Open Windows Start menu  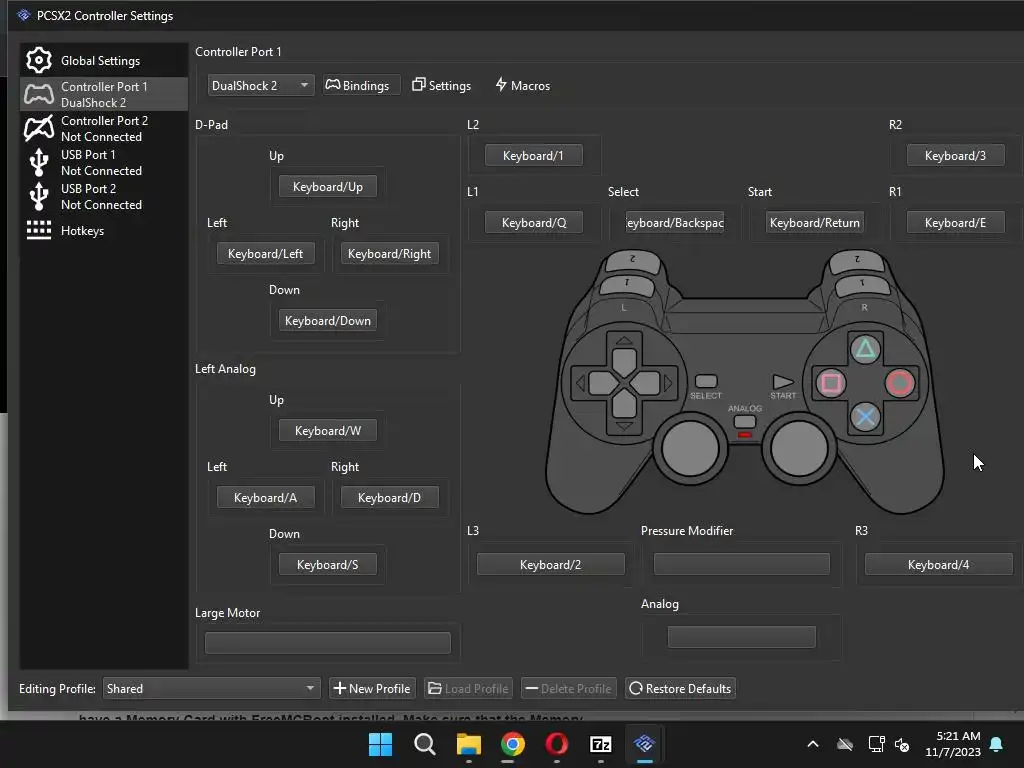click(380, 744)
